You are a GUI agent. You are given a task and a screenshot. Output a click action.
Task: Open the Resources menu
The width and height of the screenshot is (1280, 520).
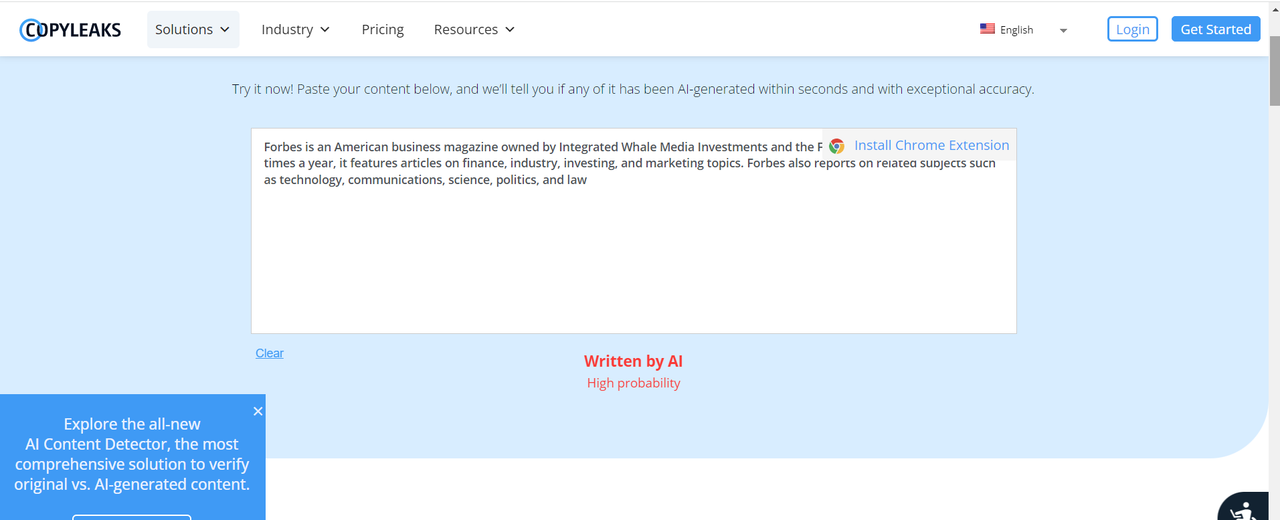[x=474, y=29]
